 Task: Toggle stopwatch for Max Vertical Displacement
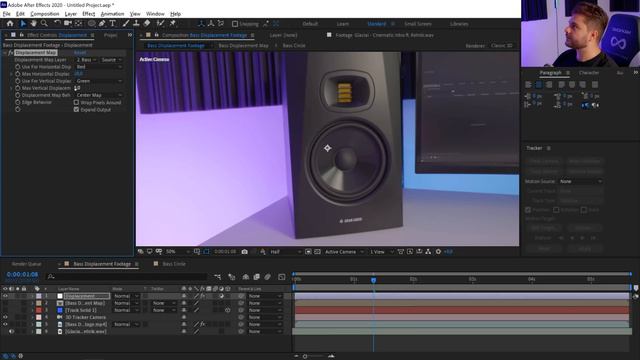(18, 88)
